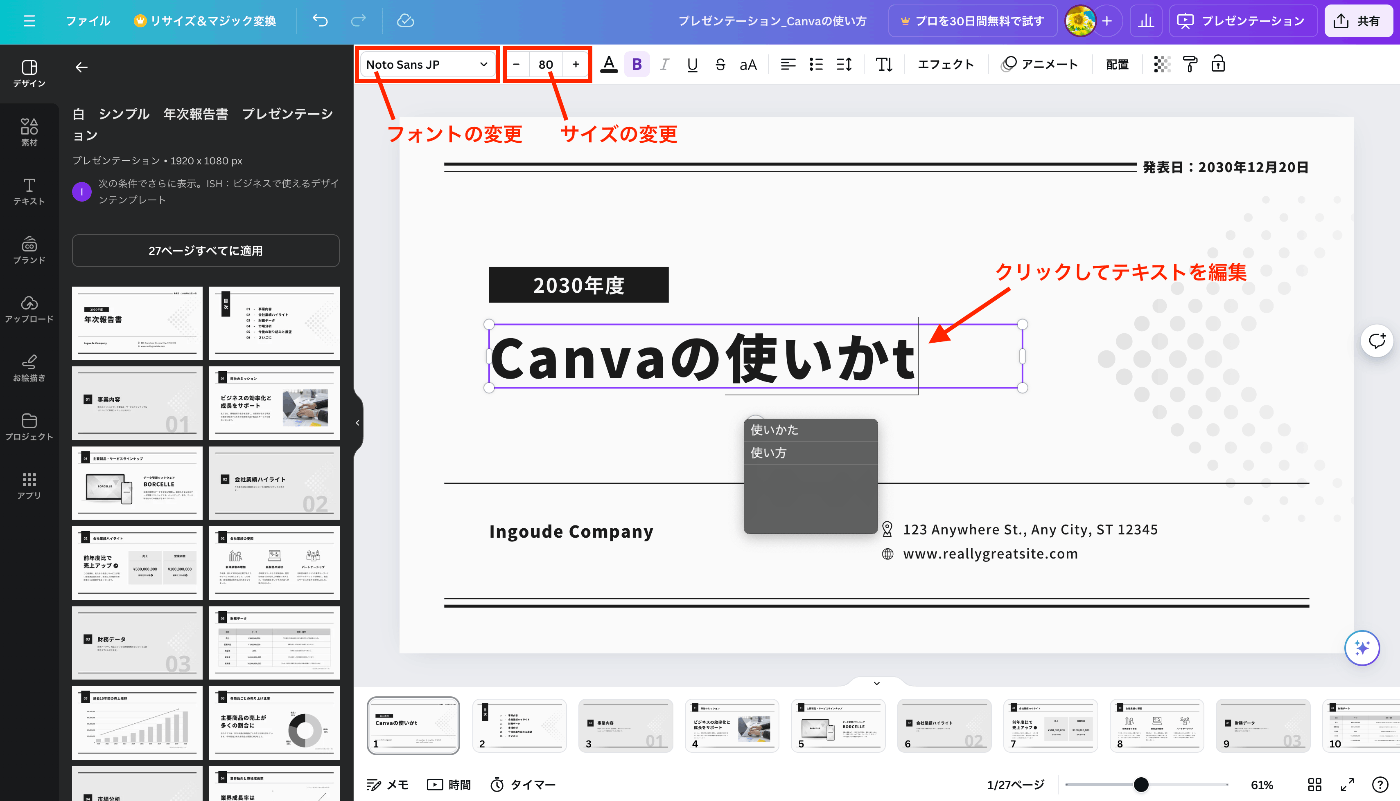Open the プロジェクト sidebar tab
This screenshot has height=801, width=1400.
click(x=29, y=427)
